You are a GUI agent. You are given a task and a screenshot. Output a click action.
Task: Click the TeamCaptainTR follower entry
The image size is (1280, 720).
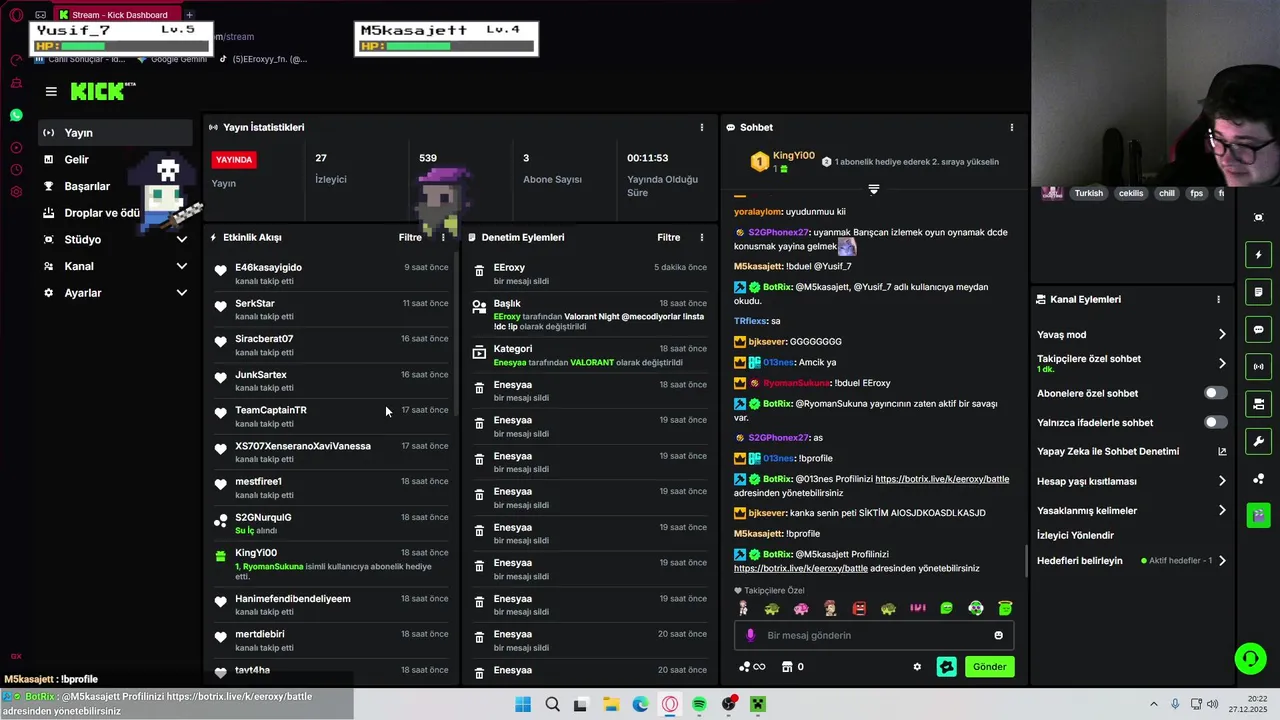click(x=331, y=416)
